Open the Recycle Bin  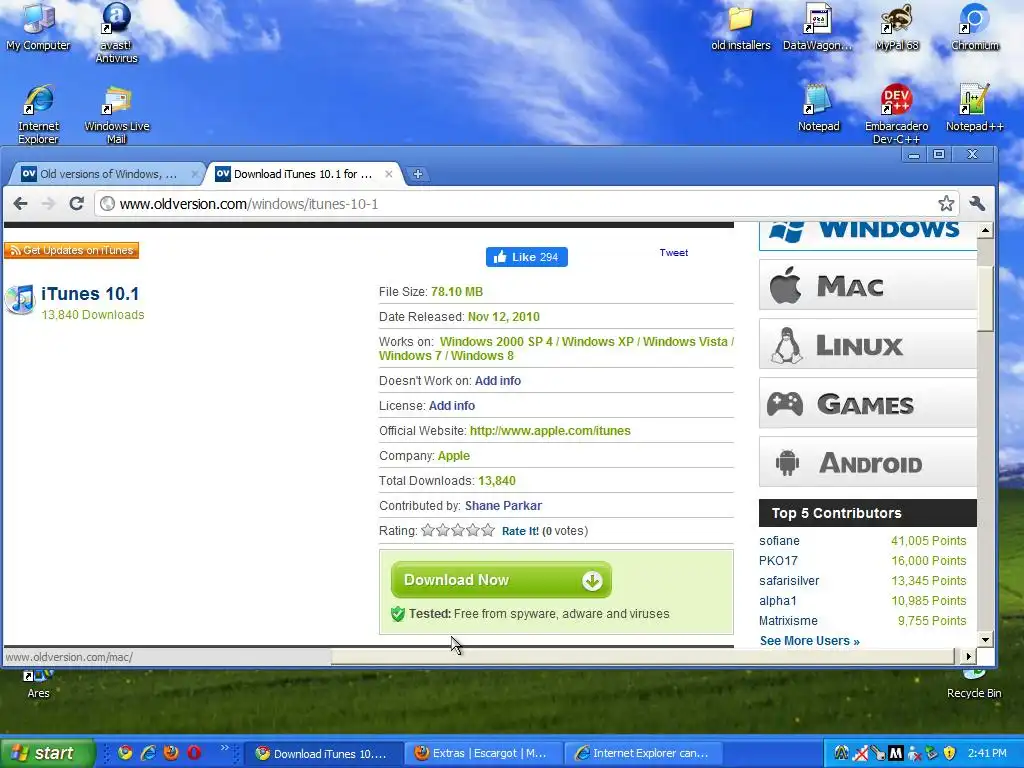click(x=974, y=684)
